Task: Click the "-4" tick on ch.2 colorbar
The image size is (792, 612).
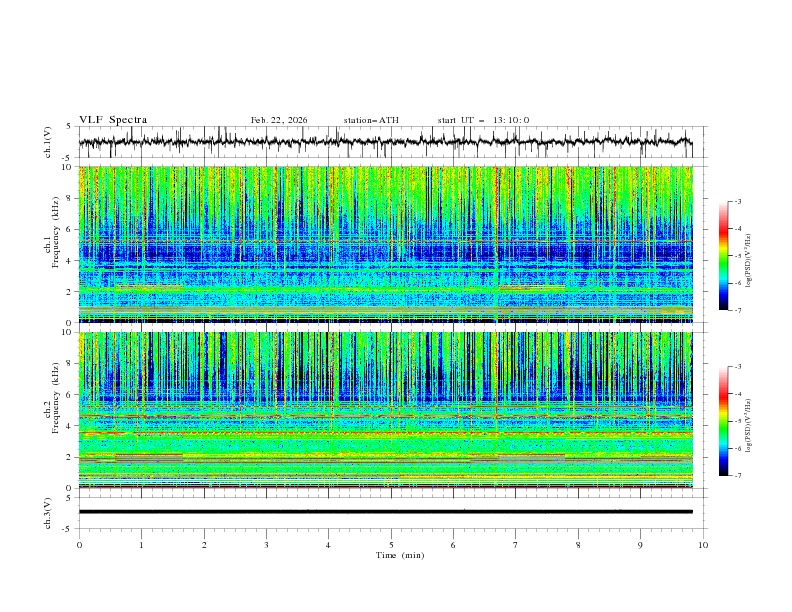Action: [x=738, y=394]
